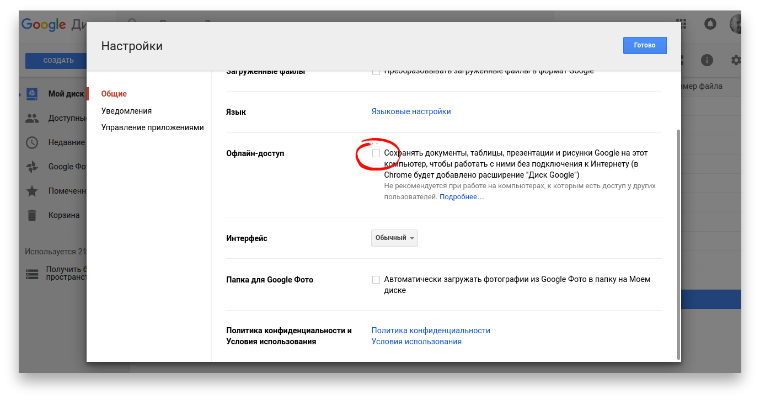Expand the Обычный interface dropdown
760x400 pixels.
point(395,238)
